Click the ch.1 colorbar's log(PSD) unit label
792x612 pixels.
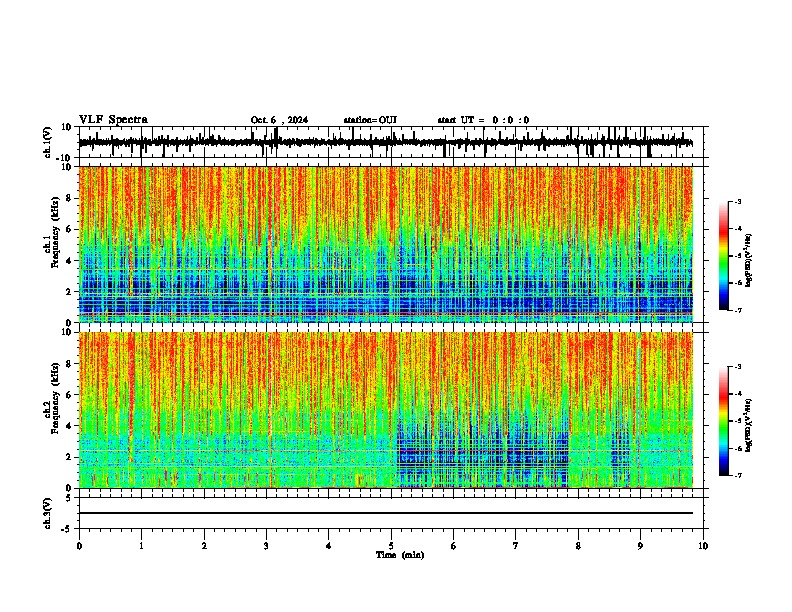point(749,261)
